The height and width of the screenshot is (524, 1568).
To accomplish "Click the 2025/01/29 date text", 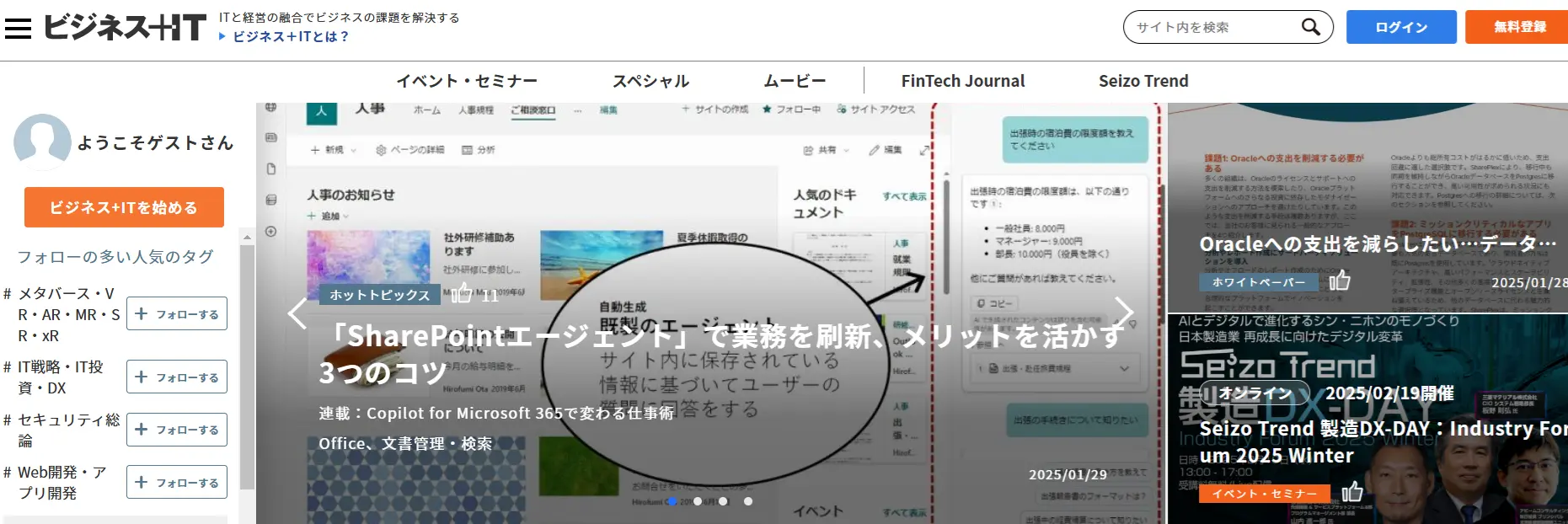I will tap(1068, 474).
